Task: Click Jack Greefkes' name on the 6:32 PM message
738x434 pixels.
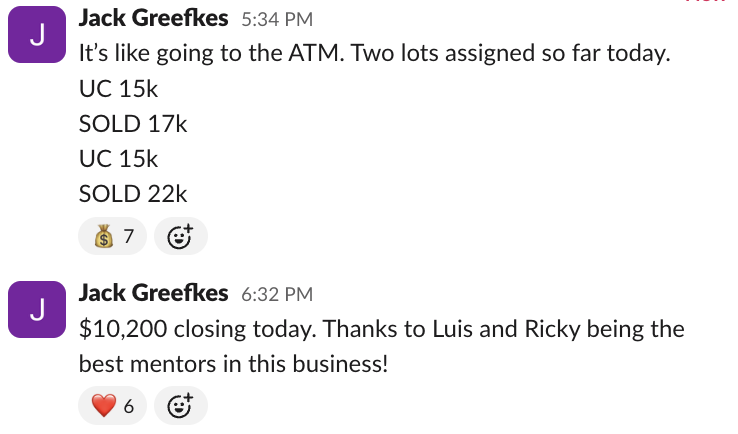Action: 153,293
